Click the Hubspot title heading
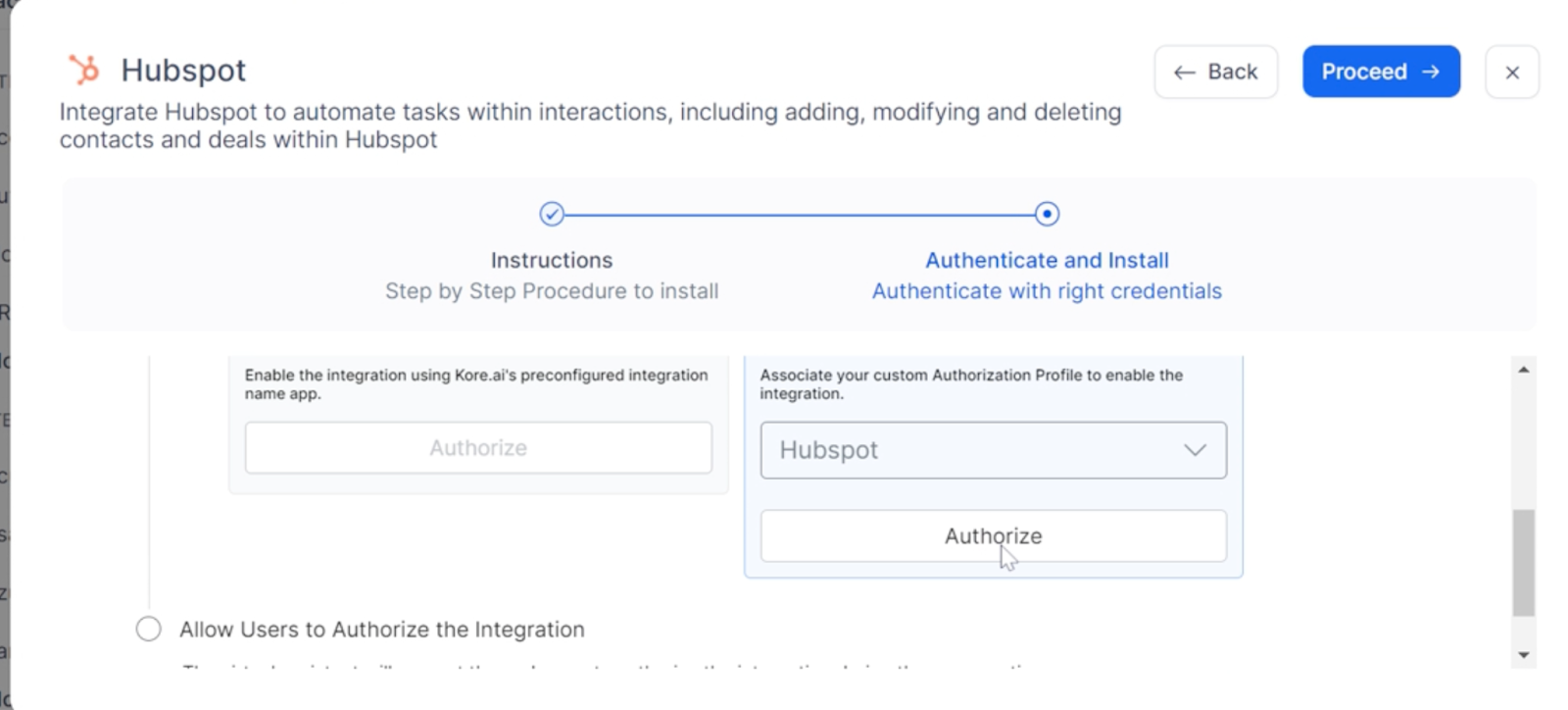Screen dimensions: 1568x710 183,71
